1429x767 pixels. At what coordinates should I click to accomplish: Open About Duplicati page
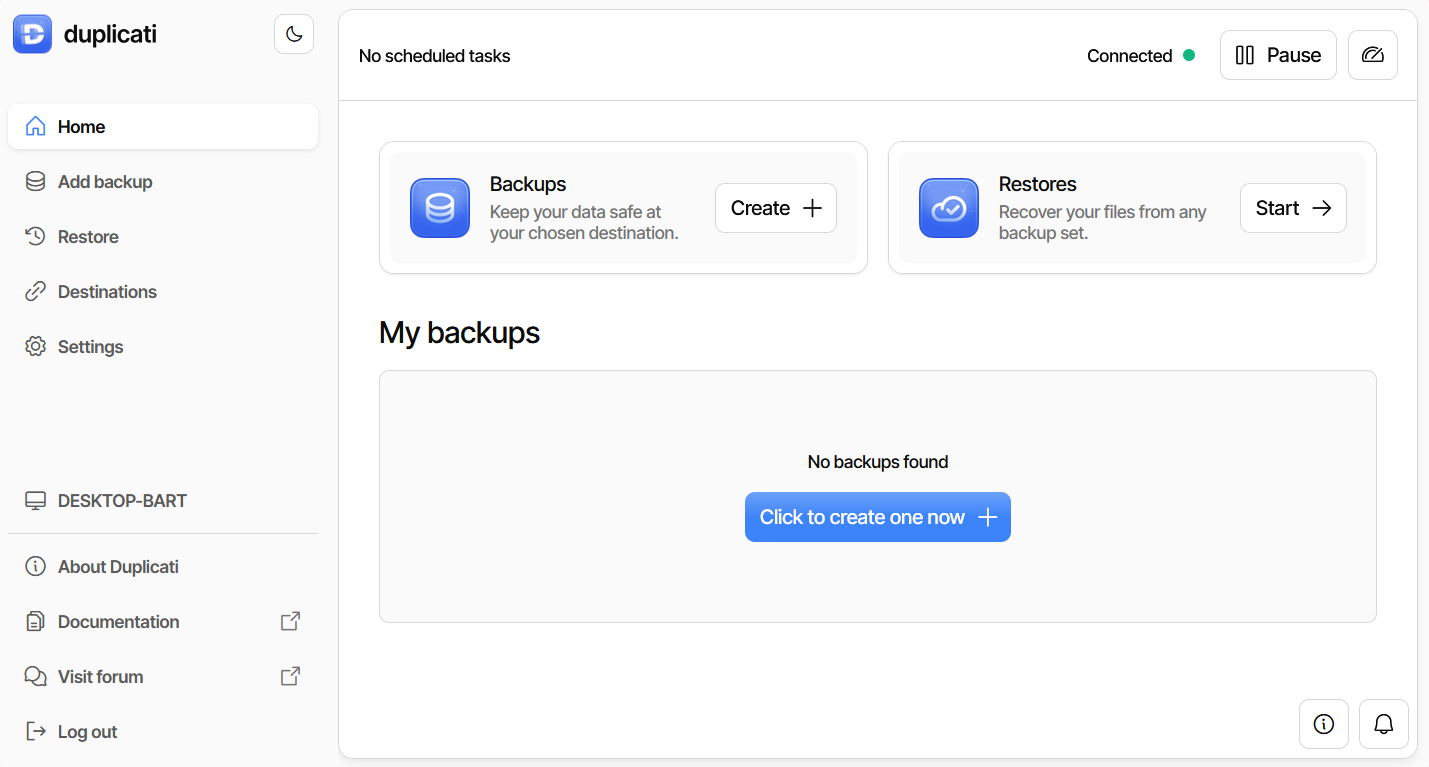click(118, 567)
